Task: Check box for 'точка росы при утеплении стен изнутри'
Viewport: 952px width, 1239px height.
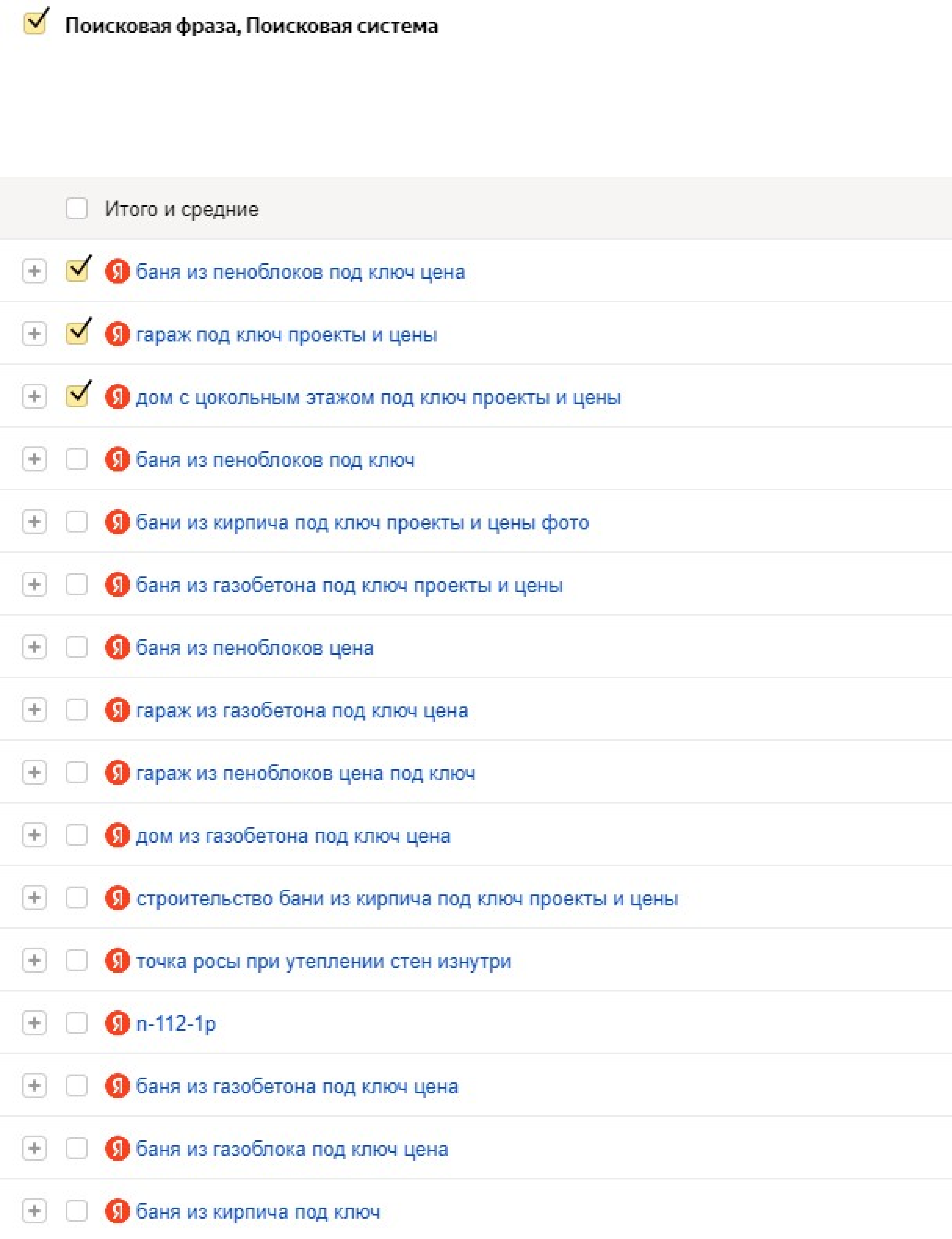Action: (x=76, y=961)
